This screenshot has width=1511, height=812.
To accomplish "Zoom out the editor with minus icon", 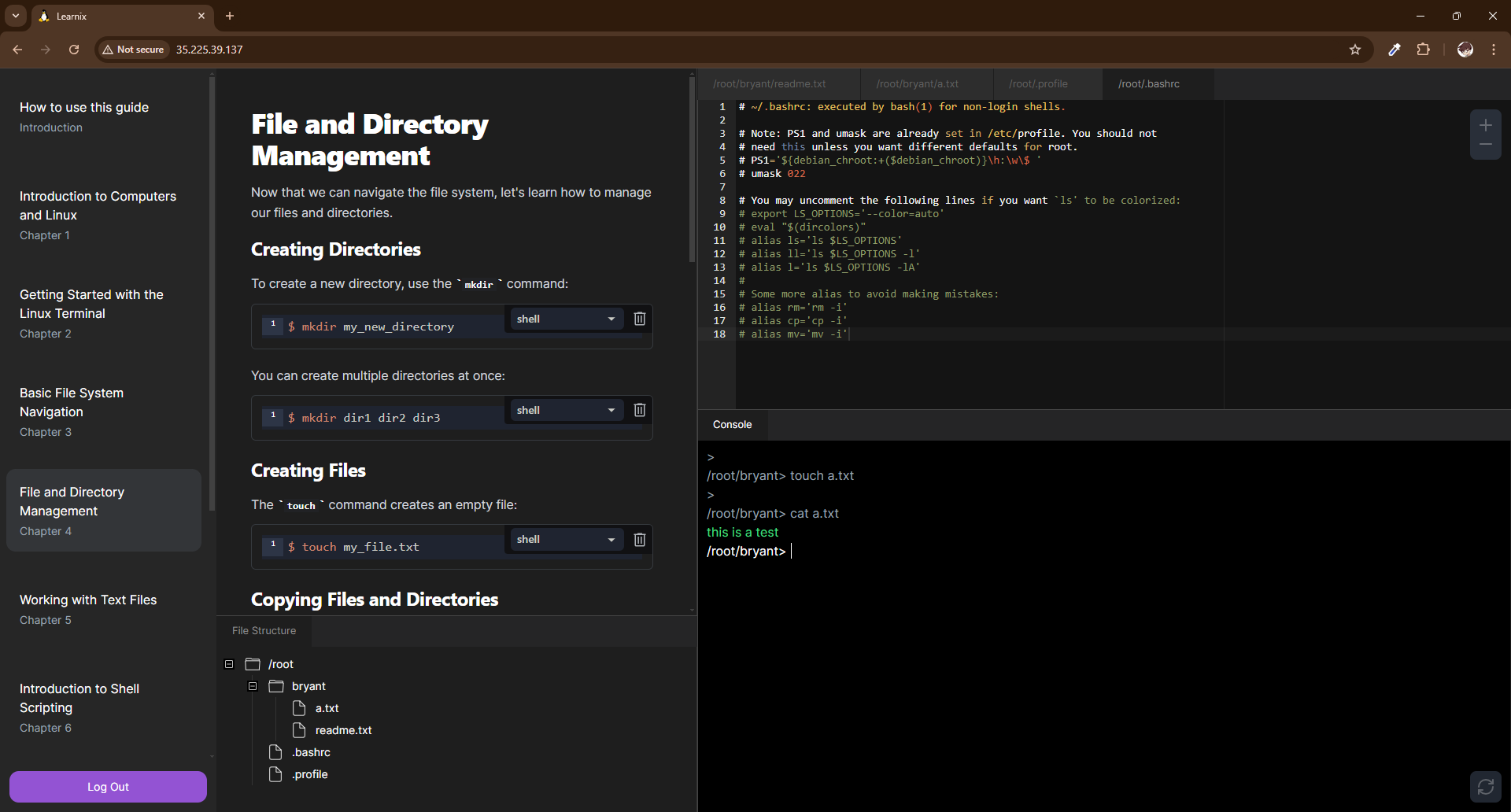I will (1485, 145).
